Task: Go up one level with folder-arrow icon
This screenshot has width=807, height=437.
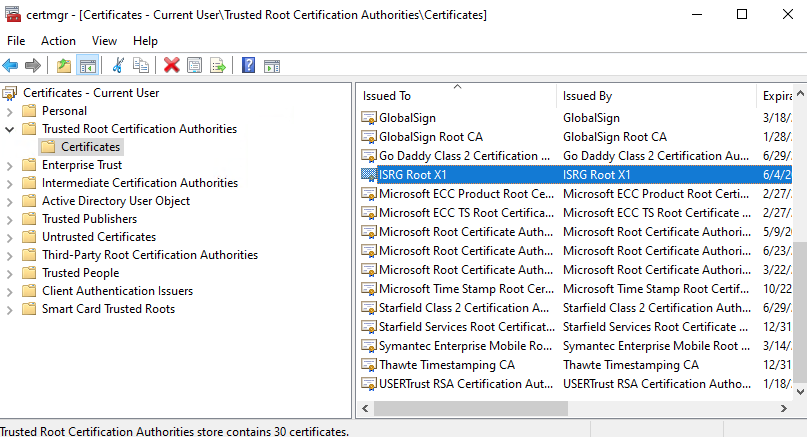Action: [x=64, y=65]
